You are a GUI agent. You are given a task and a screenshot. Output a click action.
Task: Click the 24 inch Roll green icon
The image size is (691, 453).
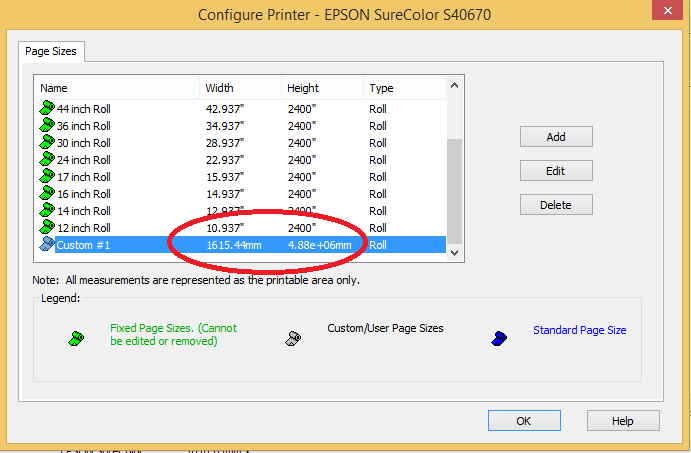[46, 160]
